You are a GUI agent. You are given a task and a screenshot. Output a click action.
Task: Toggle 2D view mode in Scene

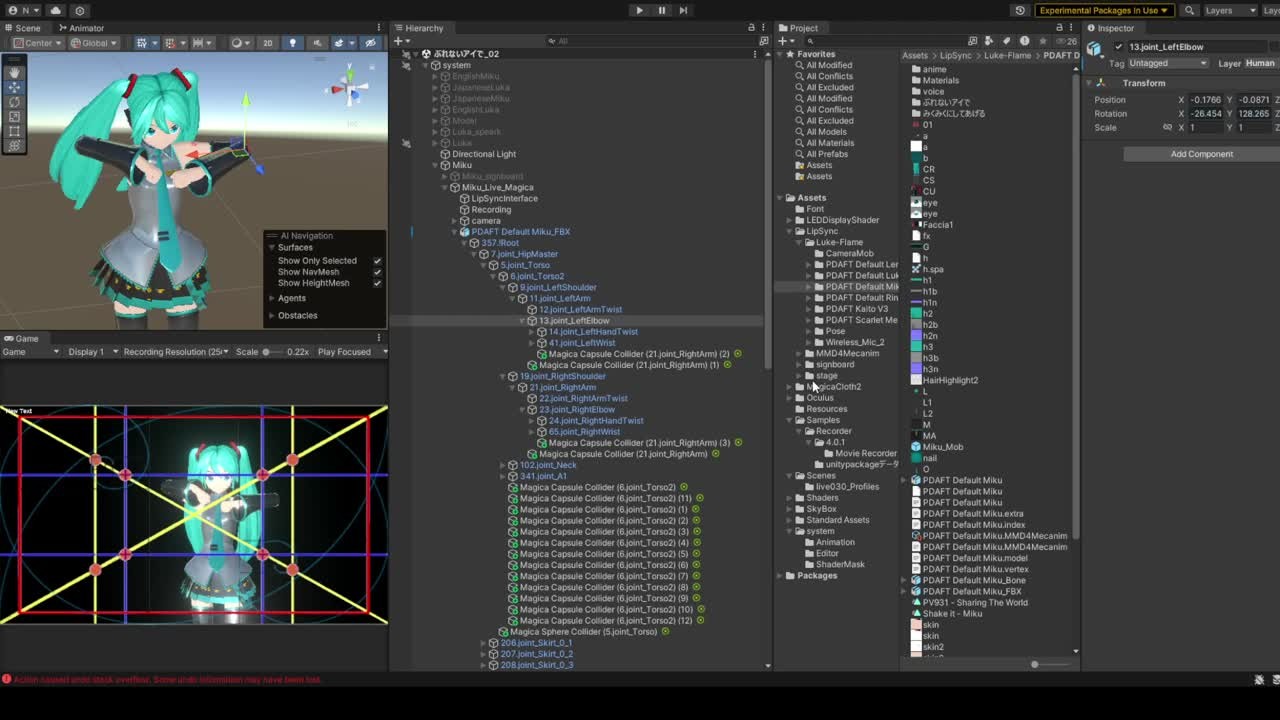267,43
